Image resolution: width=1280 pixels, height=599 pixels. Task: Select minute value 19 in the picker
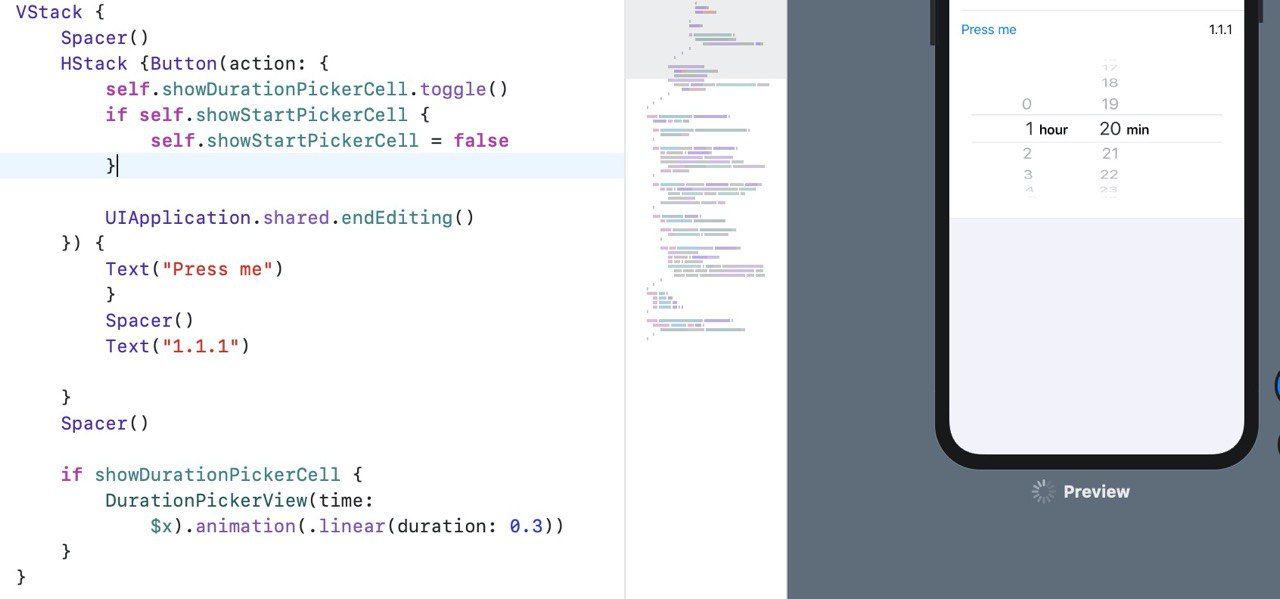[x=1109, y=104]
